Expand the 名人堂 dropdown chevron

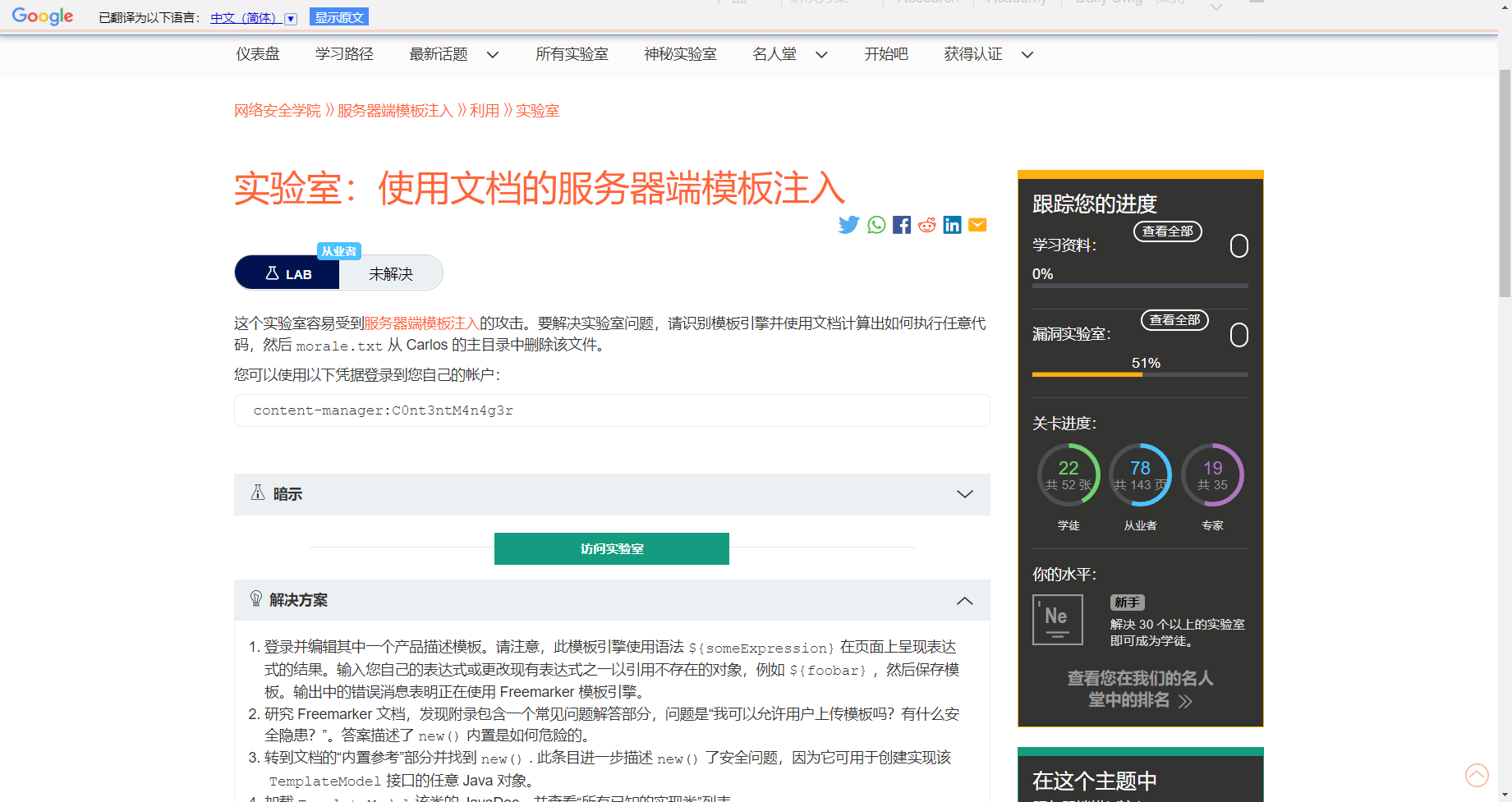(821, 55)
